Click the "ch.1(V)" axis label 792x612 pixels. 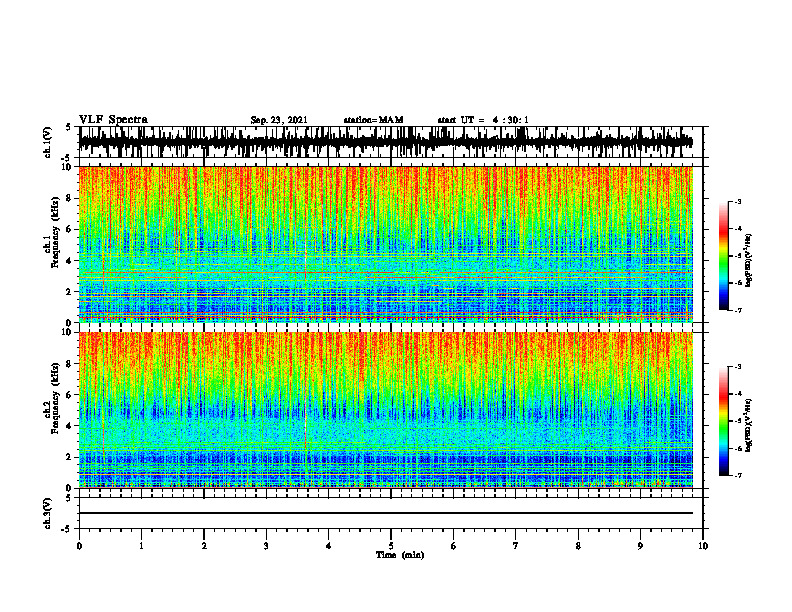tap(48, 142)
